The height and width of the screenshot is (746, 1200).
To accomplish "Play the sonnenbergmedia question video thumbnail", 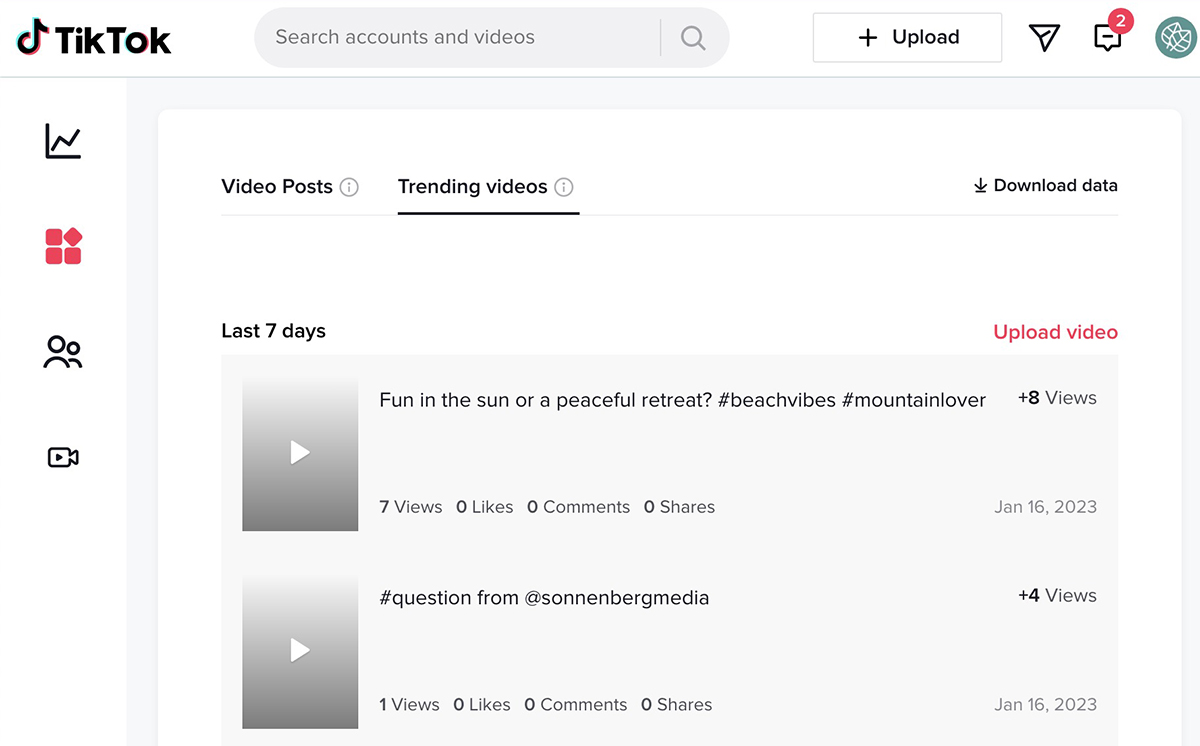I will [300, 651].
